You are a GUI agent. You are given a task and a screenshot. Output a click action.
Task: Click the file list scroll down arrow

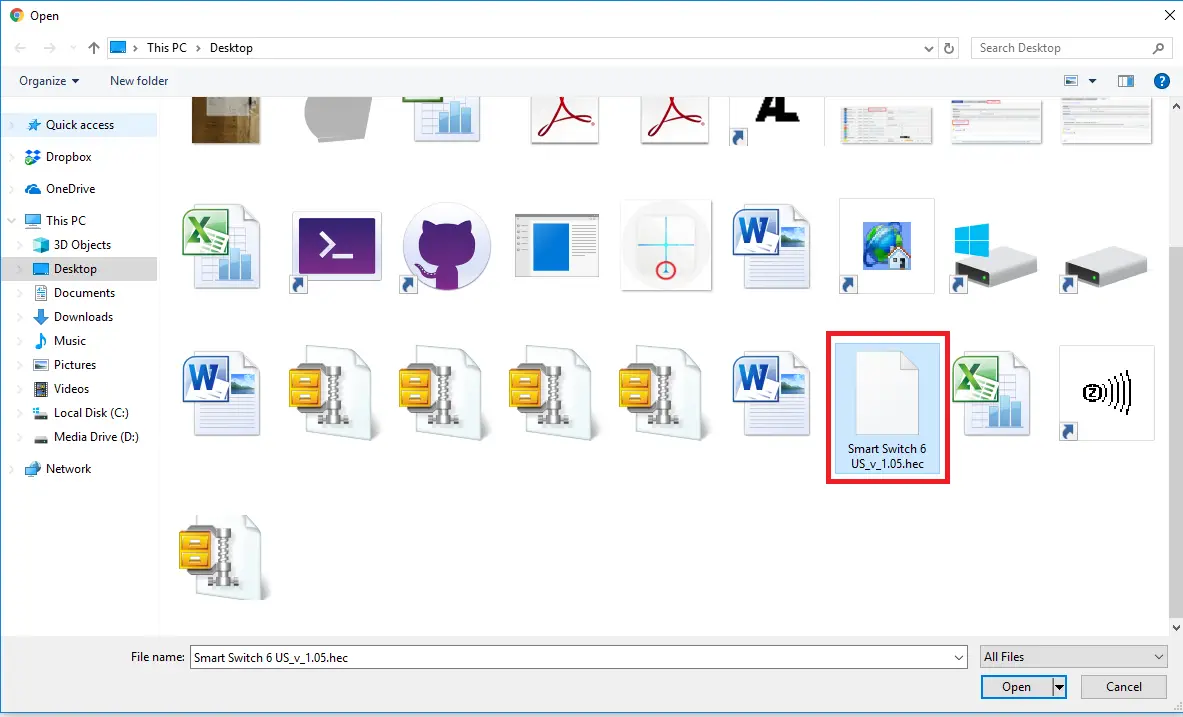pyautogui.click(x=1175, y=627)
